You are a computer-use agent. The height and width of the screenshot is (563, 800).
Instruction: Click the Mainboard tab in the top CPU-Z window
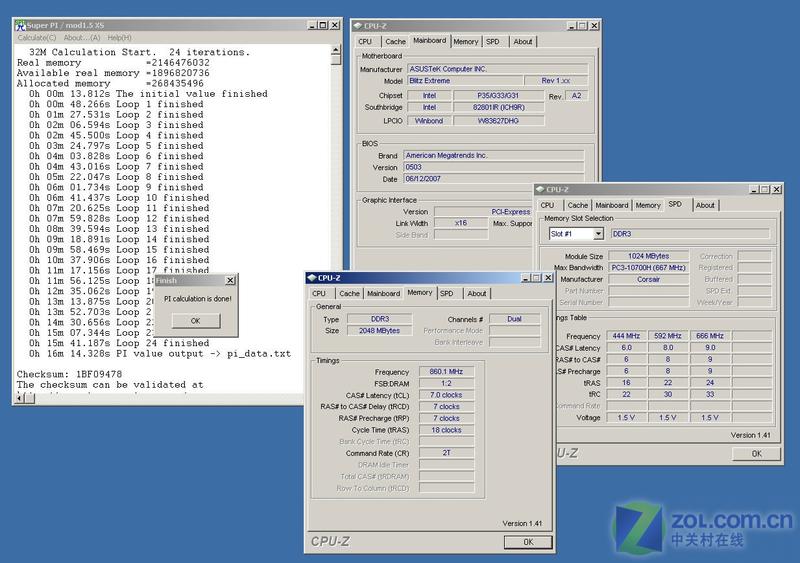point(430,40)
